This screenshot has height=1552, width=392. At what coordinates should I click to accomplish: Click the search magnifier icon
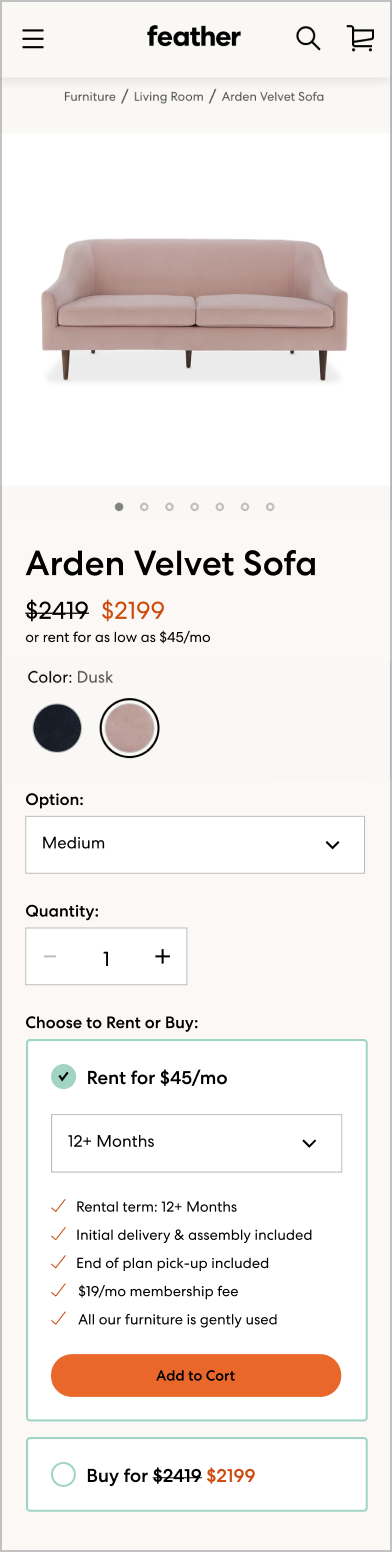click(308, 38)
